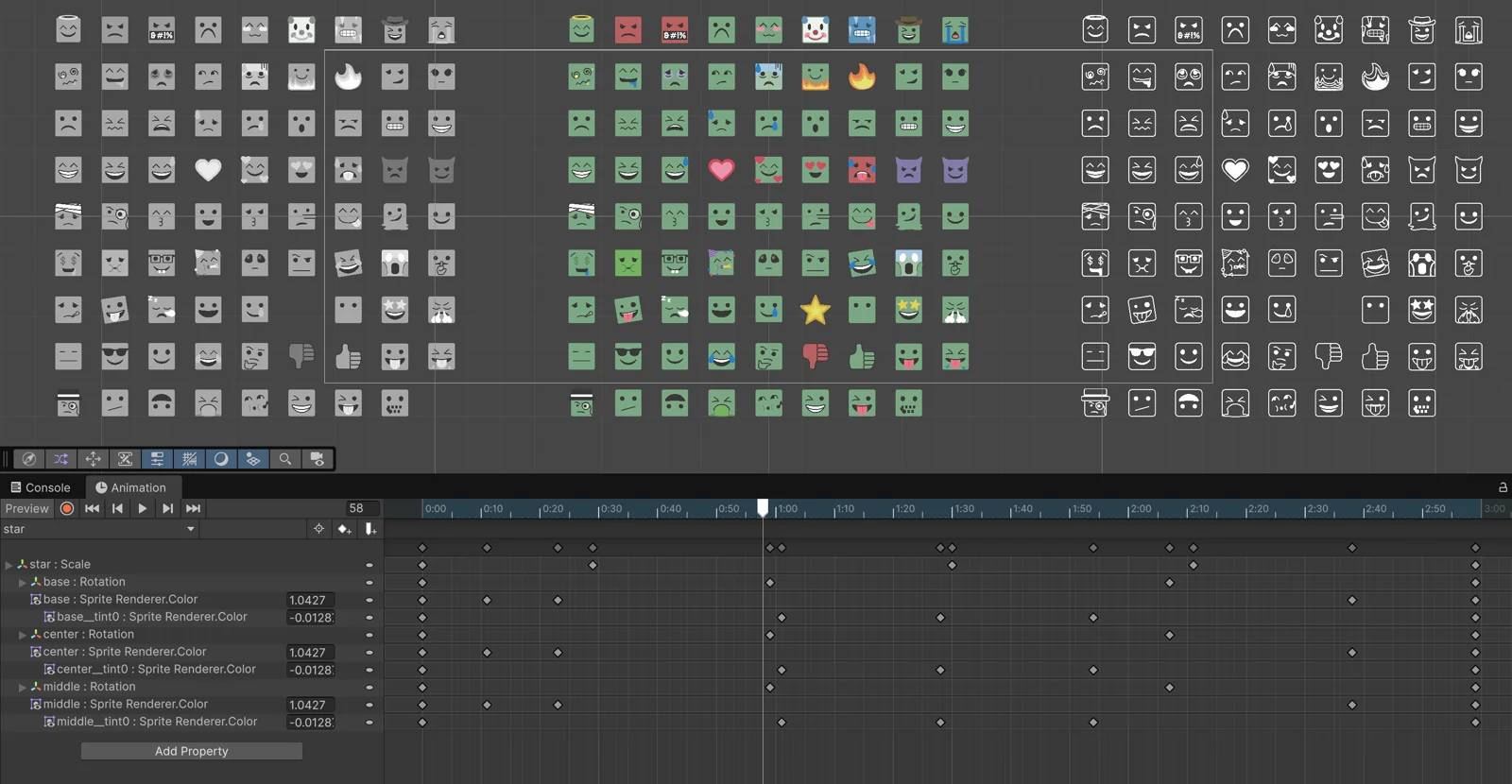Expand the base : Rotation property
Image resolution: width=1512 pixels, height=784 pixels.
point(23,583)
